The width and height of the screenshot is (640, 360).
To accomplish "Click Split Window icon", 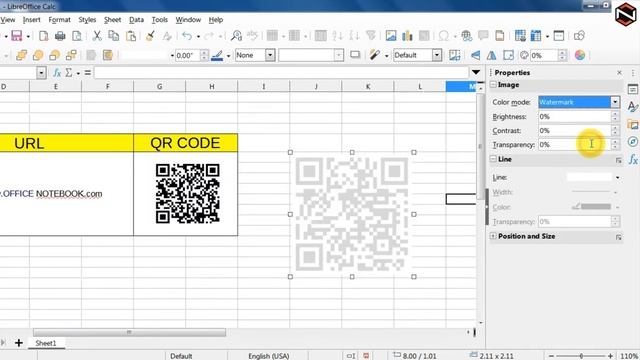I will 559,36.
